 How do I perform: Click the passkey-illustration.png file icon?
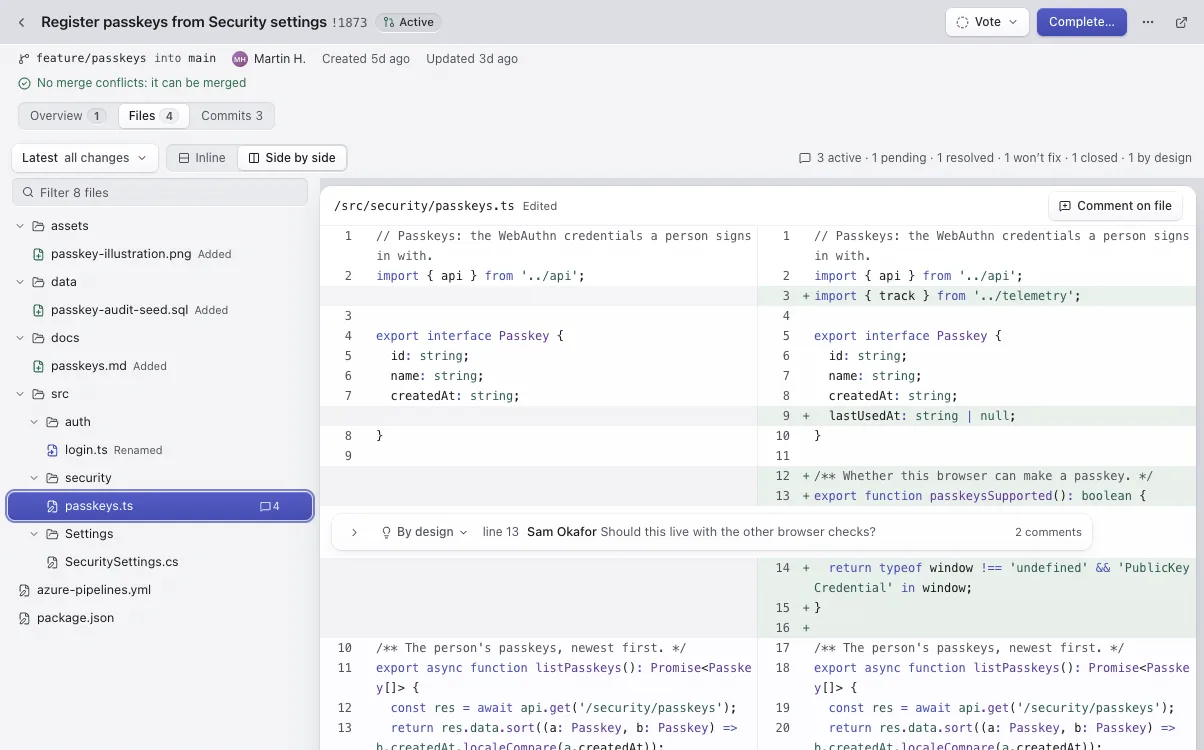tap(38, 254)
